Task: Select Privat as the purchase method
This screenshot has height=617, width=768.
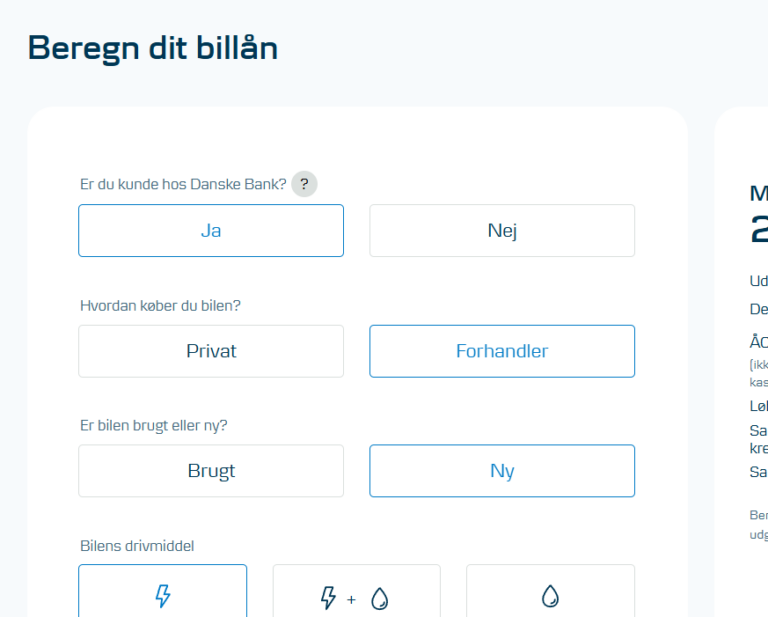Action: pyautogui.click(x=211, y=351)
